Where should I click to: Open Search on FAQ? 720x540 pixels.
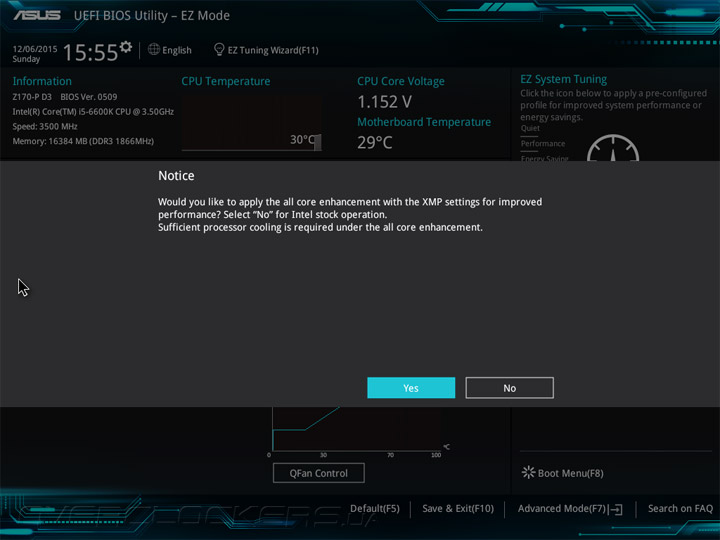coord(680,508)
